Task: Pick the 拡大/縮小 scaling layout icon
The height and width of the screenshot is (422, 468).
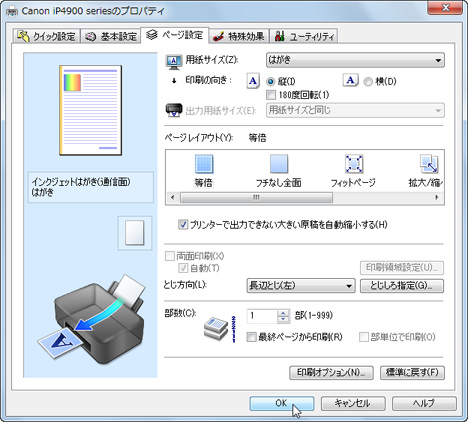Action: point(429,164)
